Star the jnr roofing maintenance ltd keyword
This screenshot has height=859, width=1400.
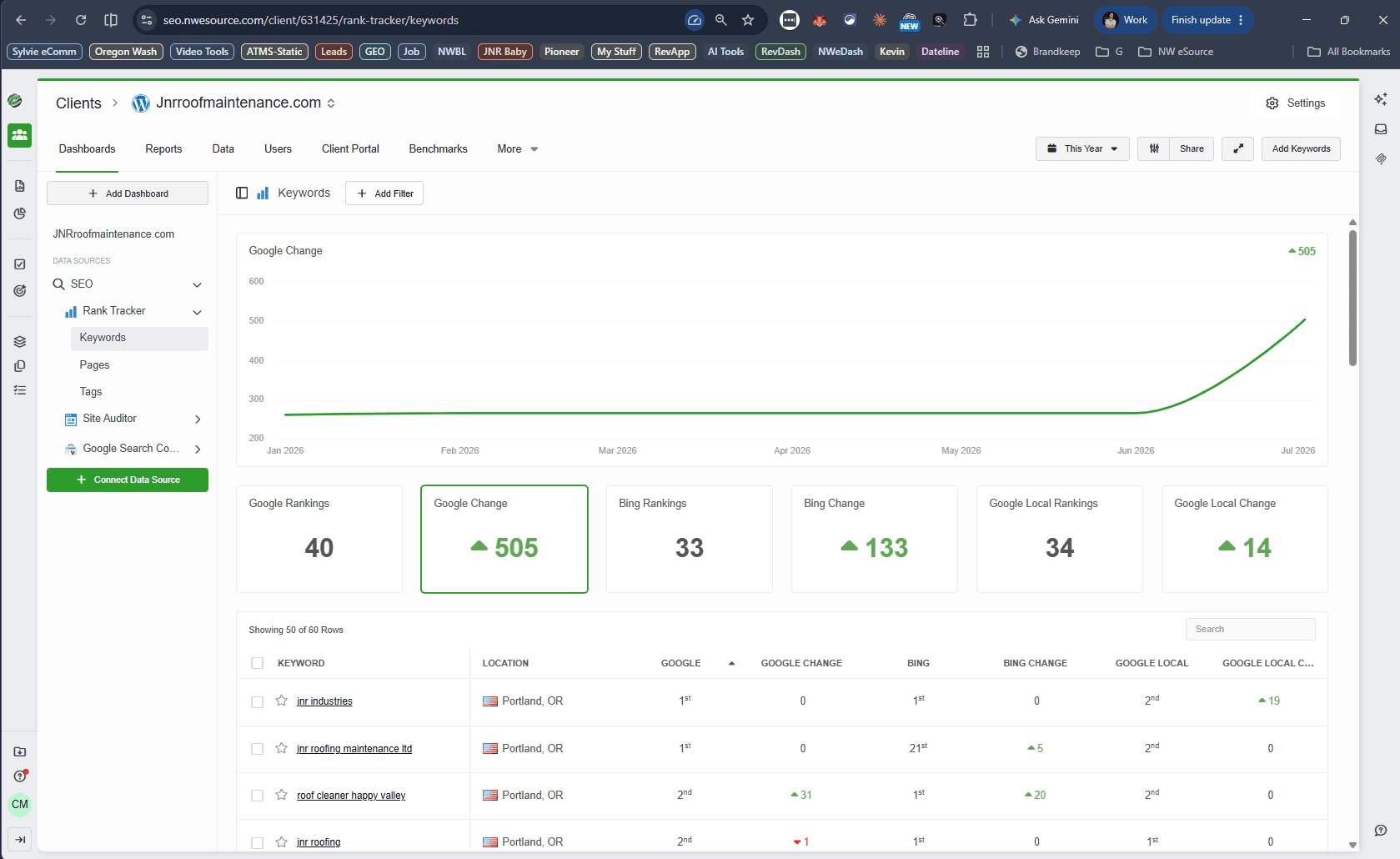click(282, 748)
